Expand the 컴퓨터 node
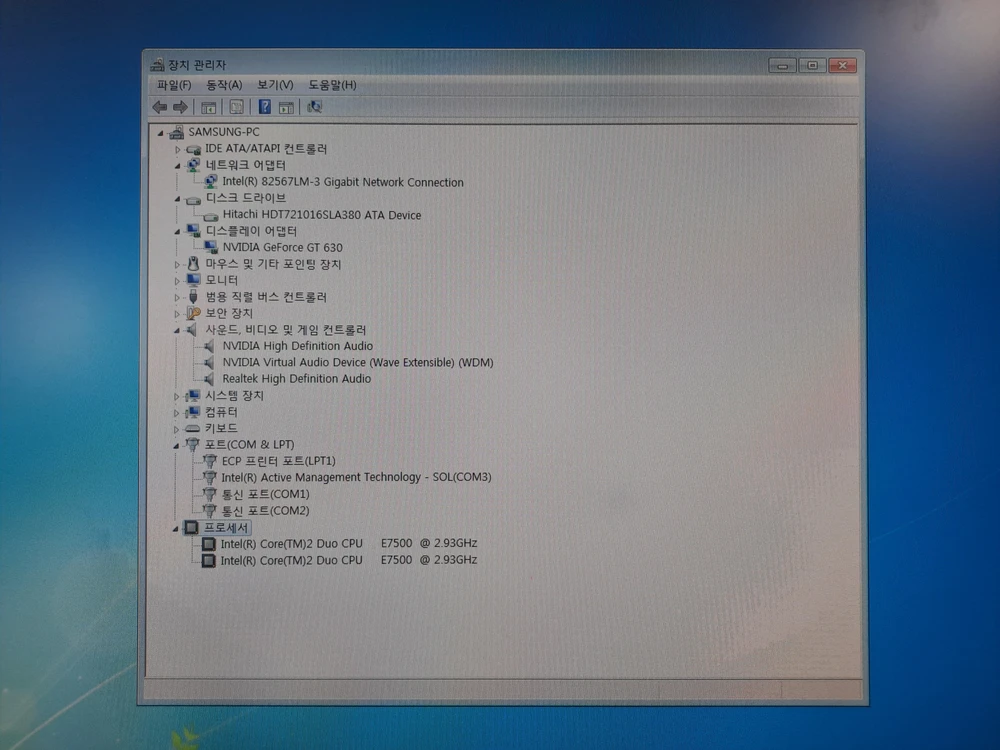 [x=177, y=413]
